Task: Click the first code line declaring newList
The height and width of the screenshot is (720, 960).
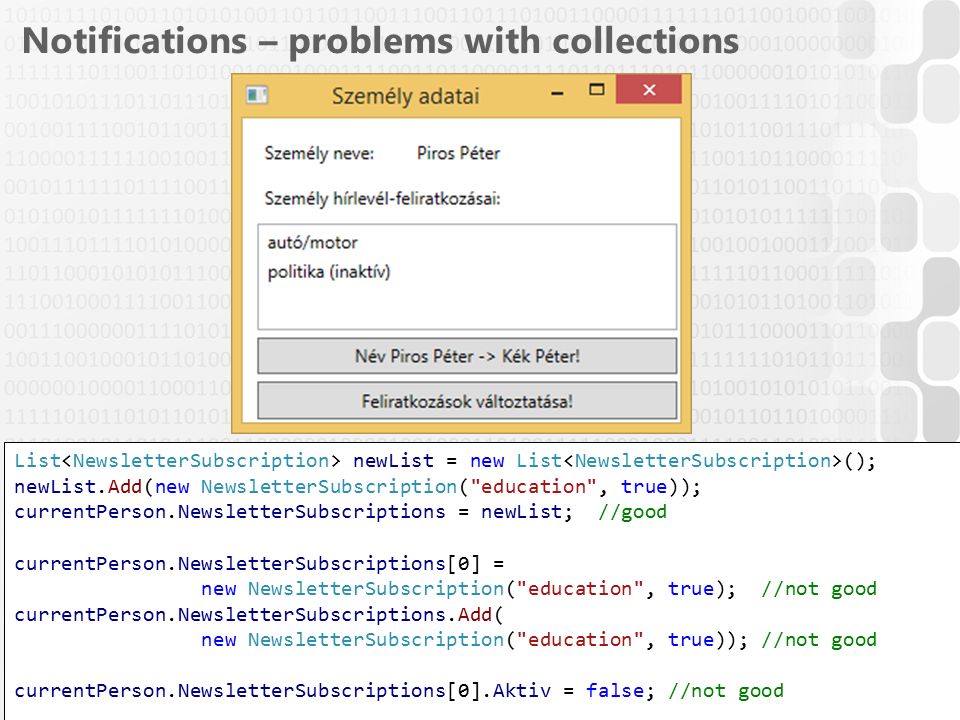Action: [x=445, y=461]
